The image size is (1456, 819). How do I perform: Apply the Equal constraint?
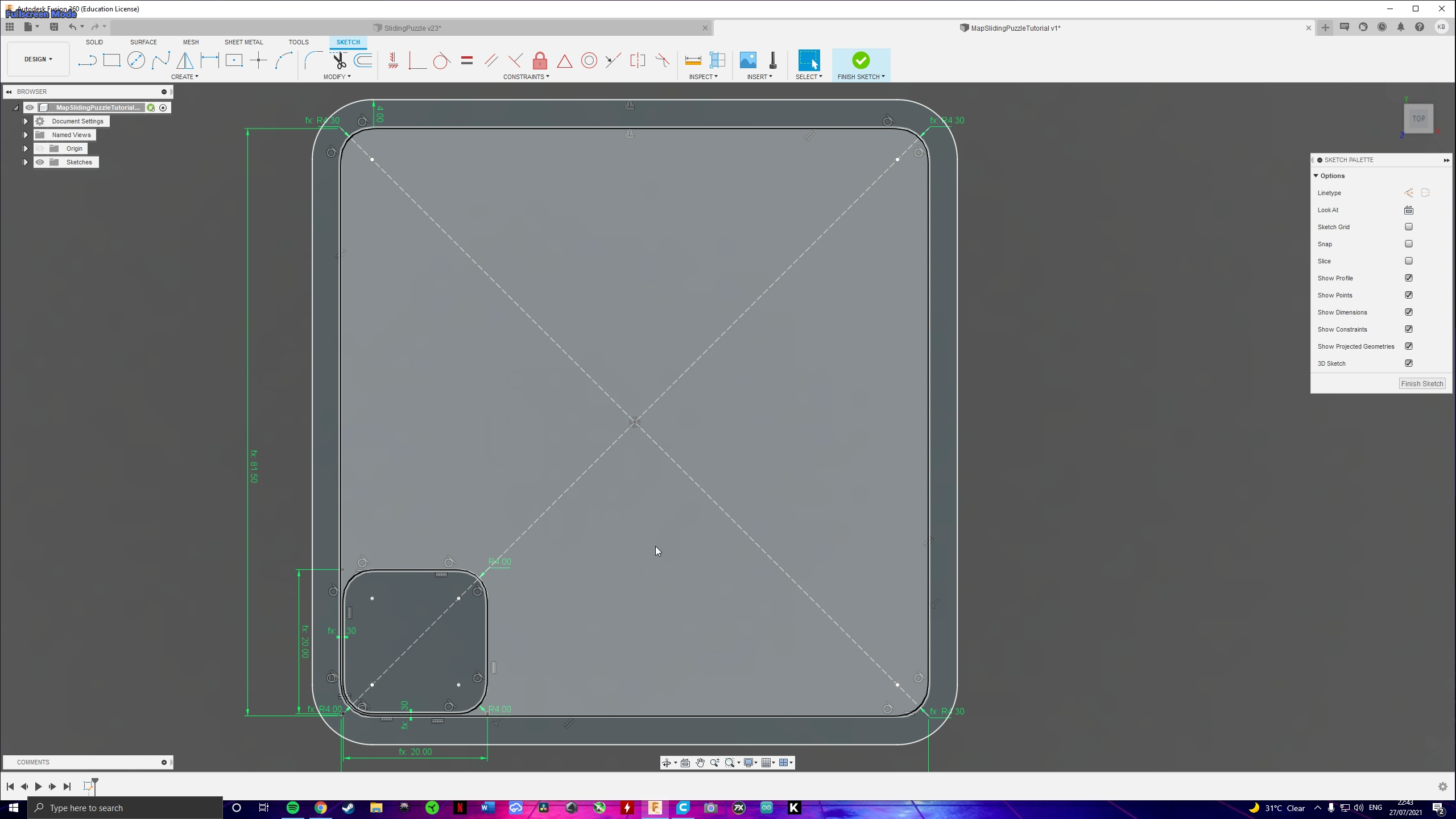(466, 60)
